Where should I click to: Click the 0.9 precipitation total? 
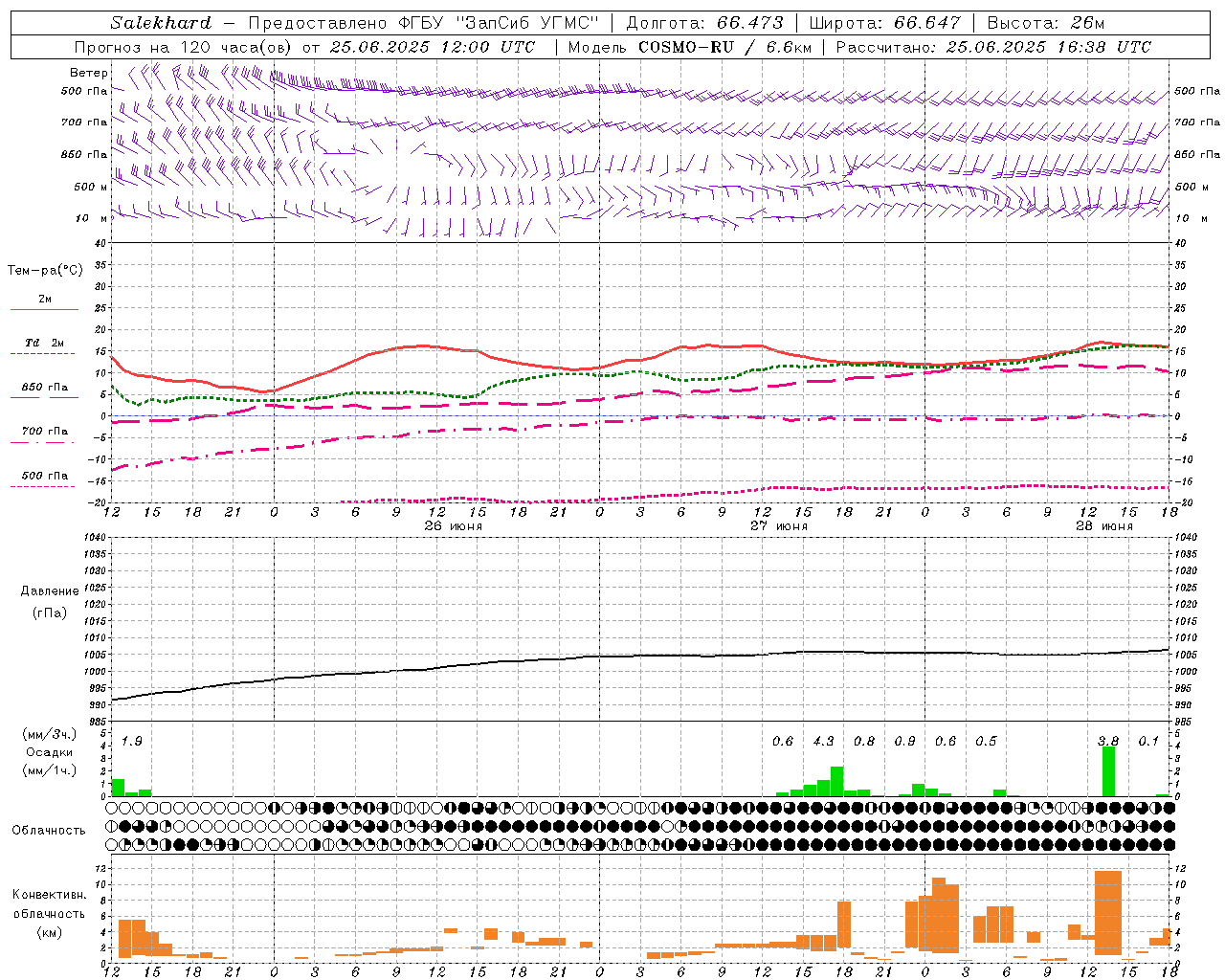[x=904, y=742]
